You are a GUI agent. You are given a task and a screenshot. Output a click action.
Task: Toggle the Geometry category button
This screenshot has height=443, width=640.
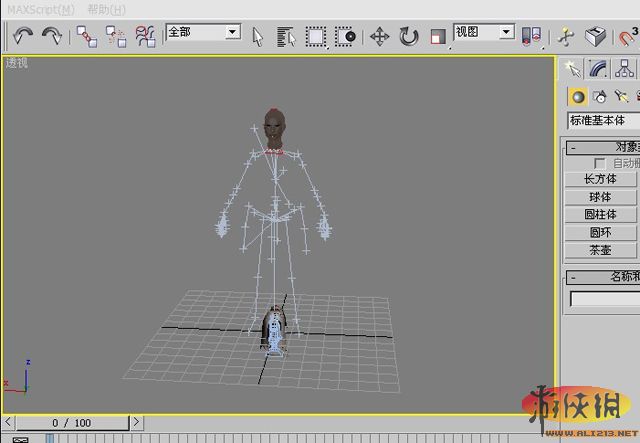578,96
